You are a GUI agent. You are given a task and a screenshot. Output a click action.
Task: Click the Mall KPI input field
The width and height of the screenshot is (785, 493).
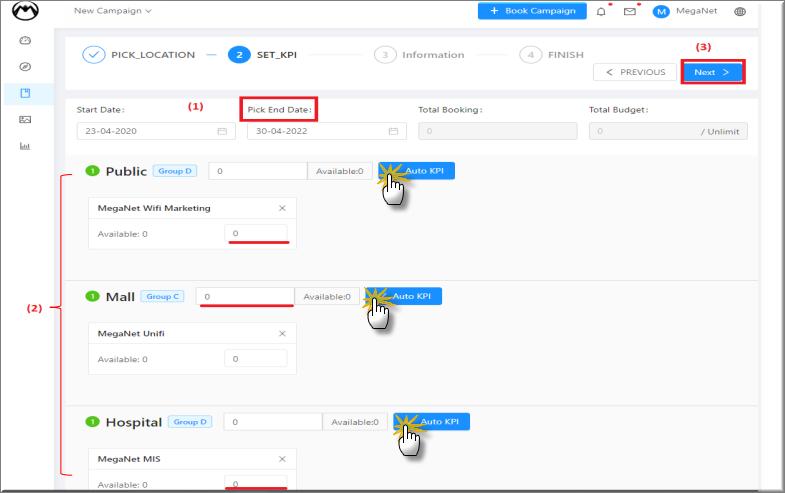[x=245, y=296]
